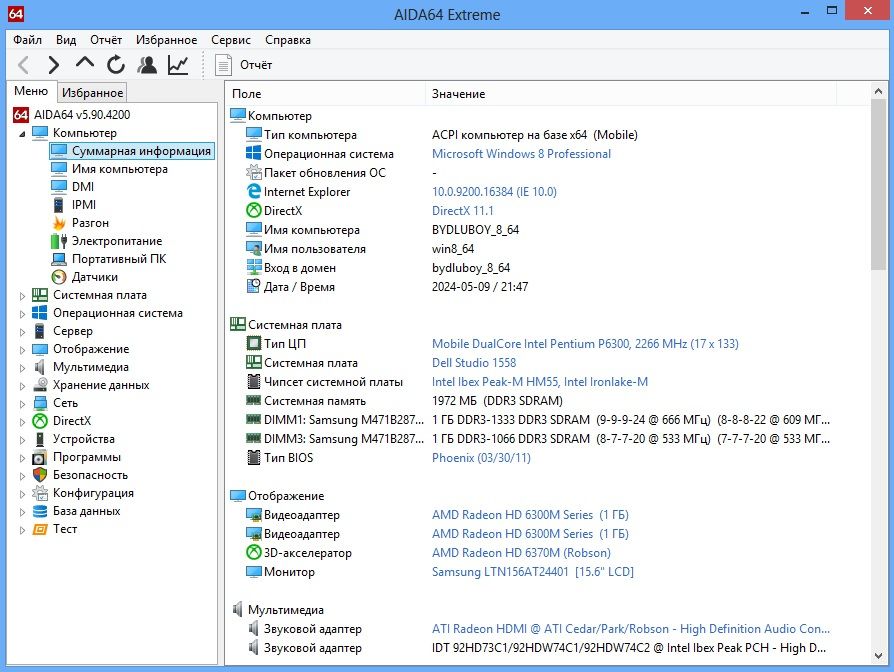
Task: Click the vertical scrollbar thumb
Action: tap(878, 185)
